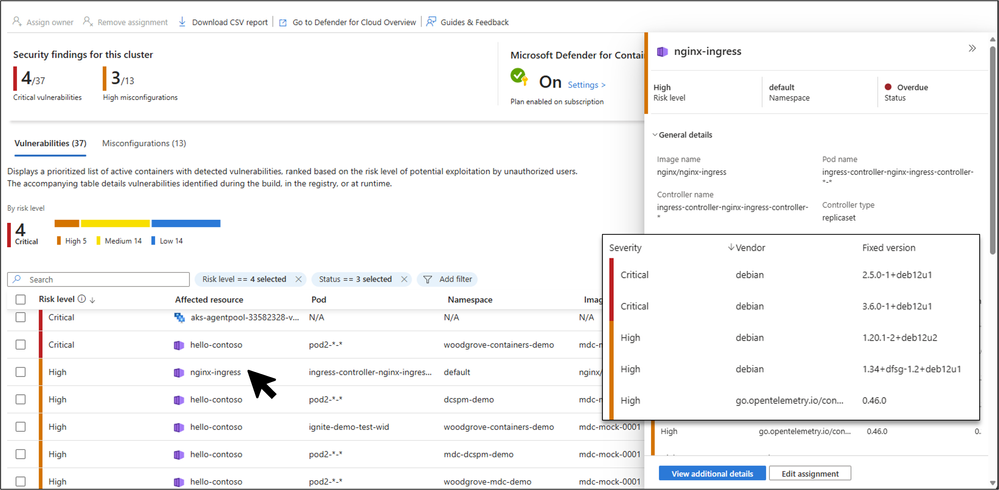The width and height of the screenshot is (999, 490).
Task: Click the funnel icon on Add filter
Action: coord(428,280)
